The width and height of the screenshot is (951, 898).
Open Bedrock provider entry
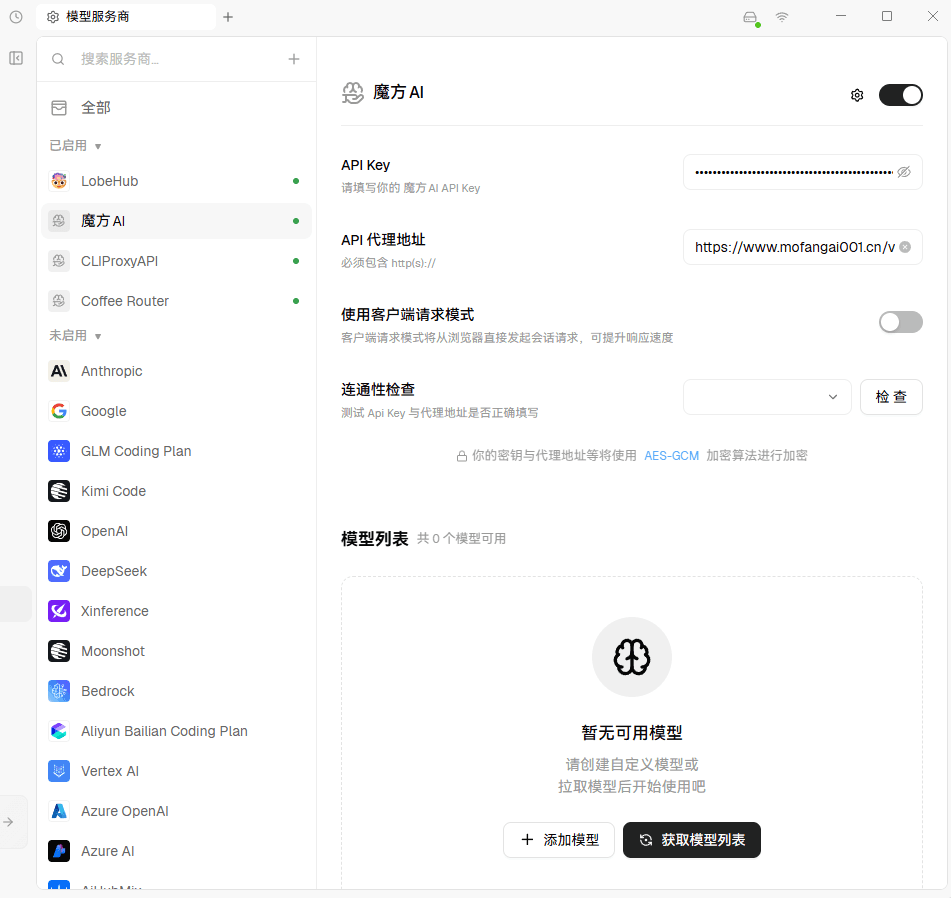pyautogui.click(x=176, y=691)
